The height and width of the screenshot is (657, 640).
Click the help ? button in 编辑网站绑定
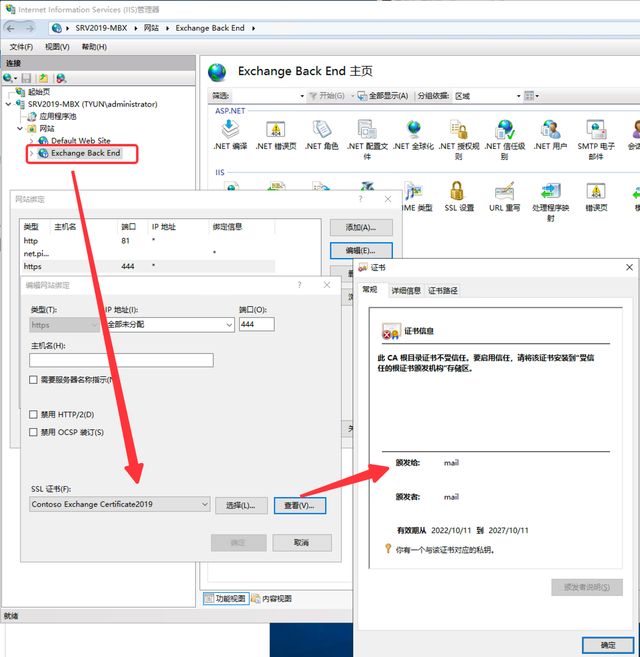(299, 285)
